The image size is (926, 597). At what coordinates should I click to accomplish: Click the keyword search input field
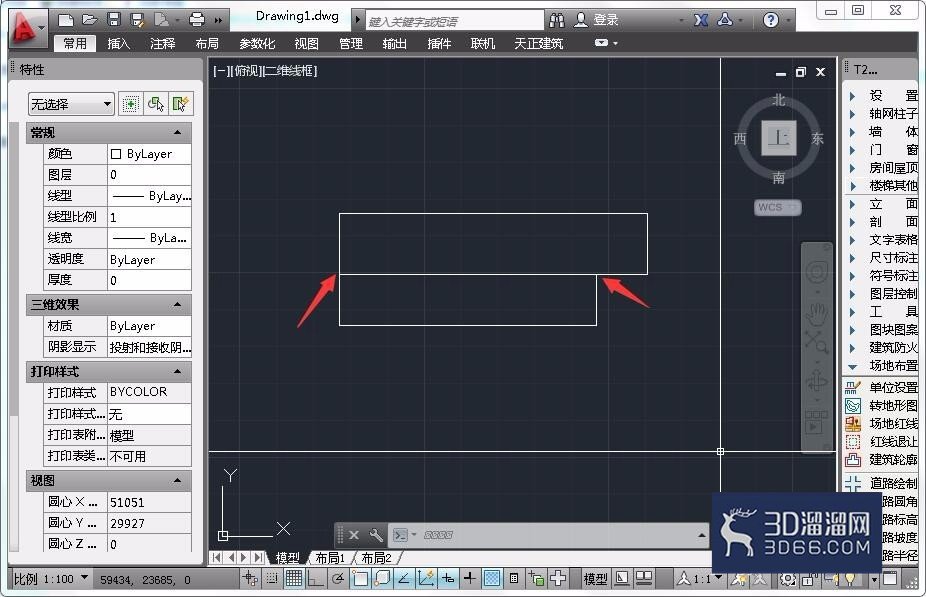(x=454, y=21)
